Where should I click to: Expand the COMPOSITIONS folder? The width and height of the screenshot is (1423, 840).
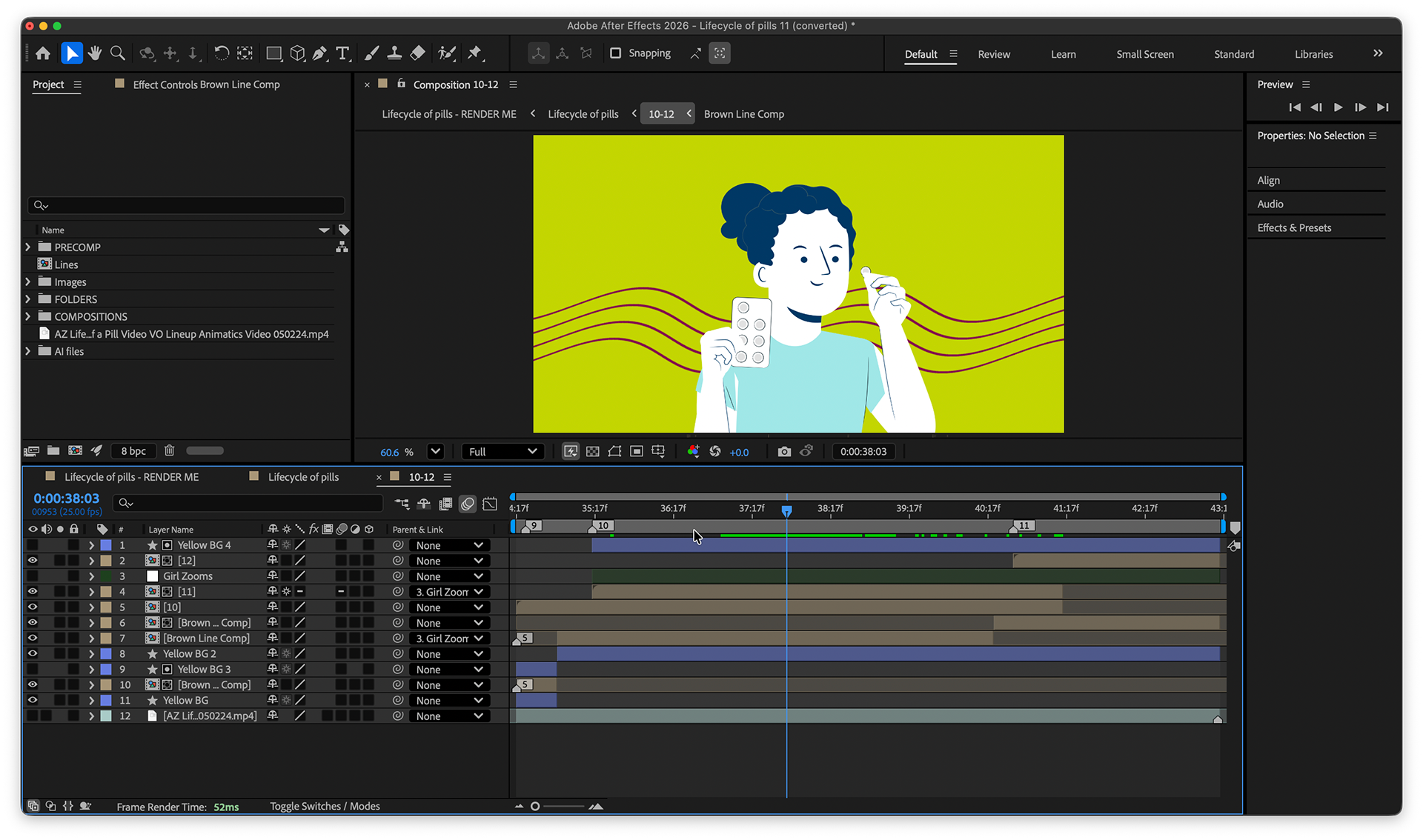[28, 316]
